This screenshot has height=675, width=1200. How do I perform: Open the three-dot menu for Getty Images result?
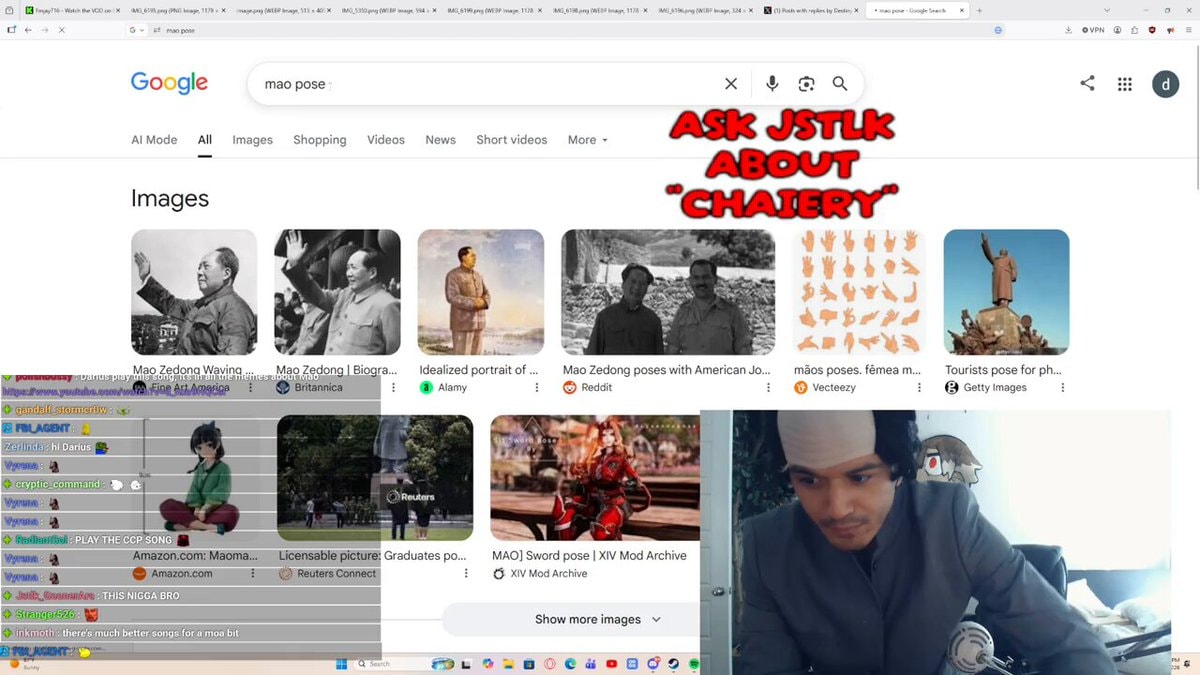(x=1062, y=388)
